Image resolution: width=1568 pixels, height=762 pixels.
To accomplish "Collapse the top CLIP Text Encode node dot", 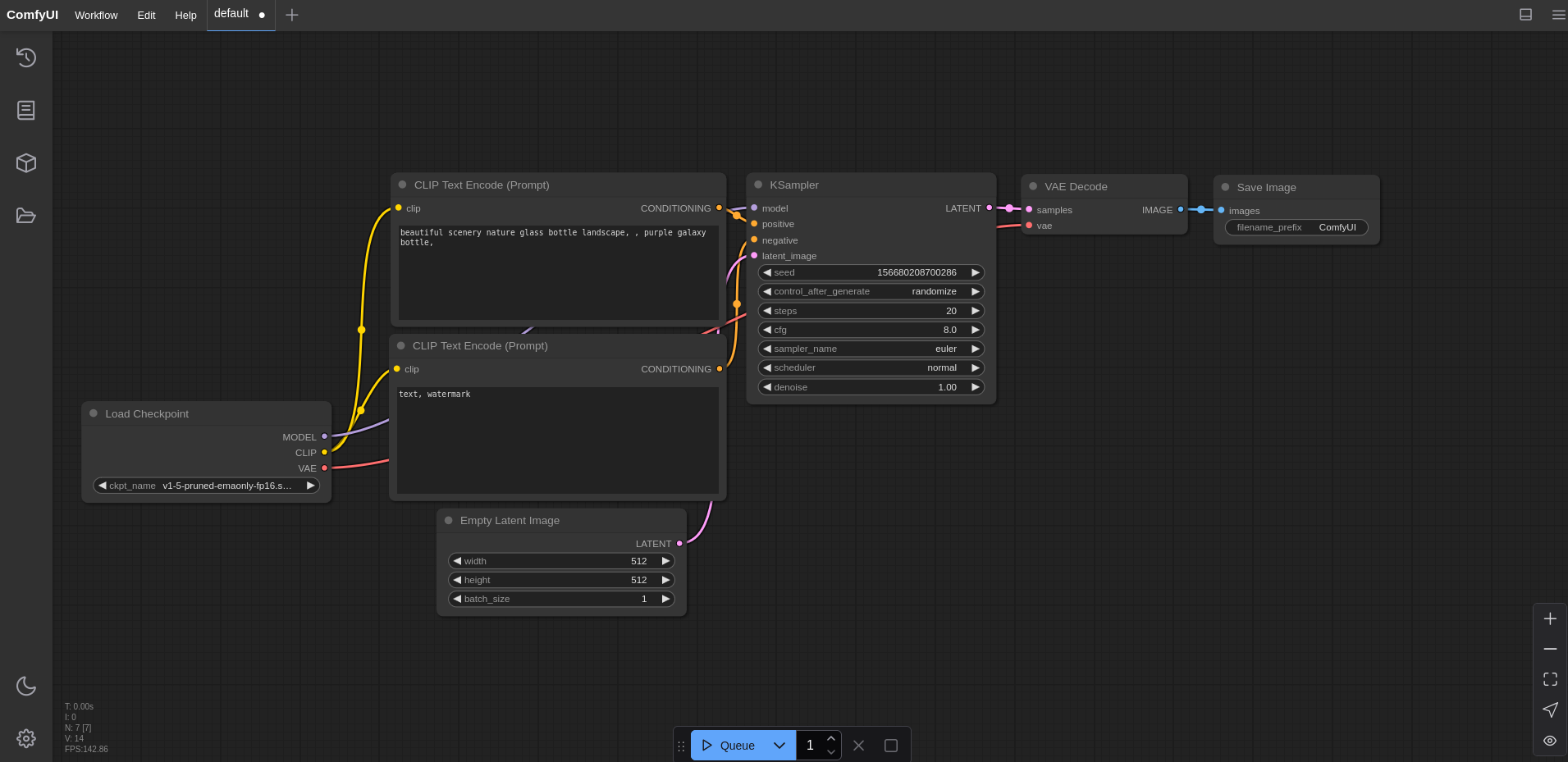I will [402, 185].
